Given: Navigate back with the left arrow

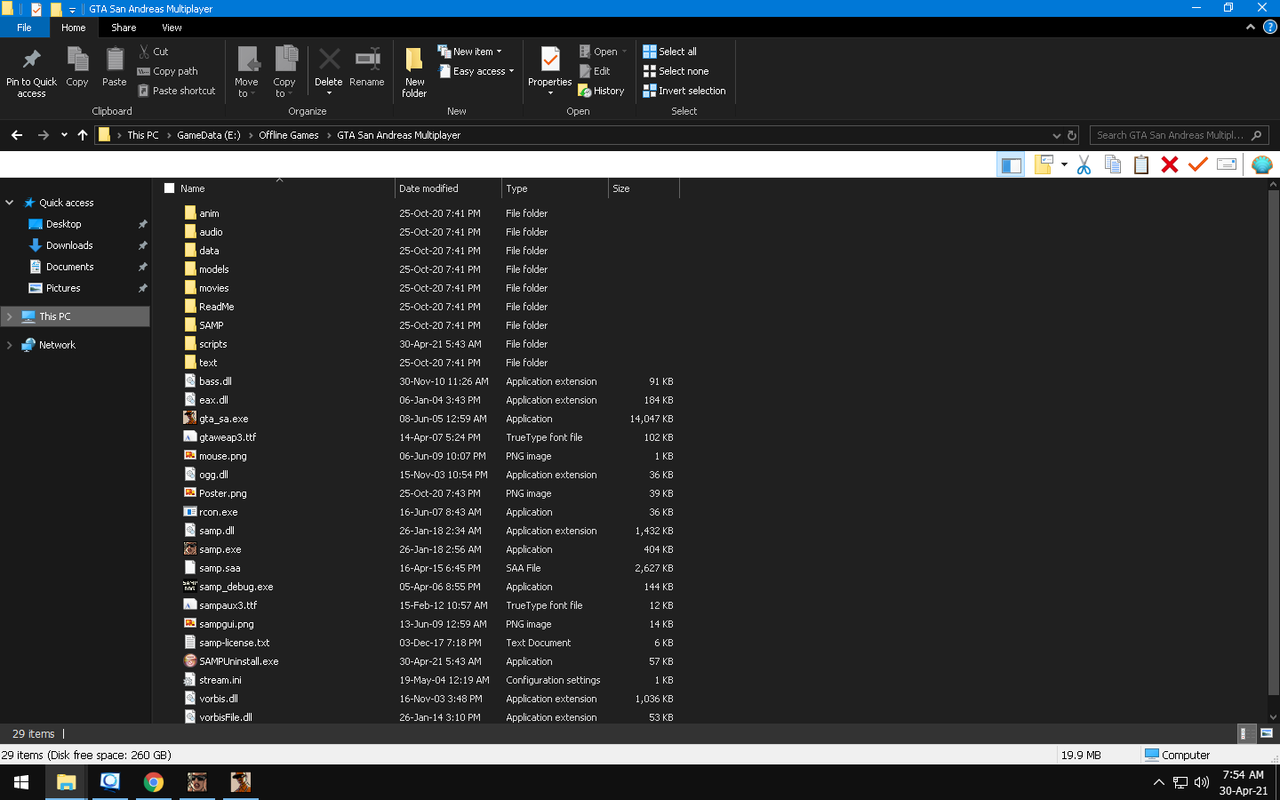Looking at the screenshot, I should pyautogui.click(x=17, y=135).
